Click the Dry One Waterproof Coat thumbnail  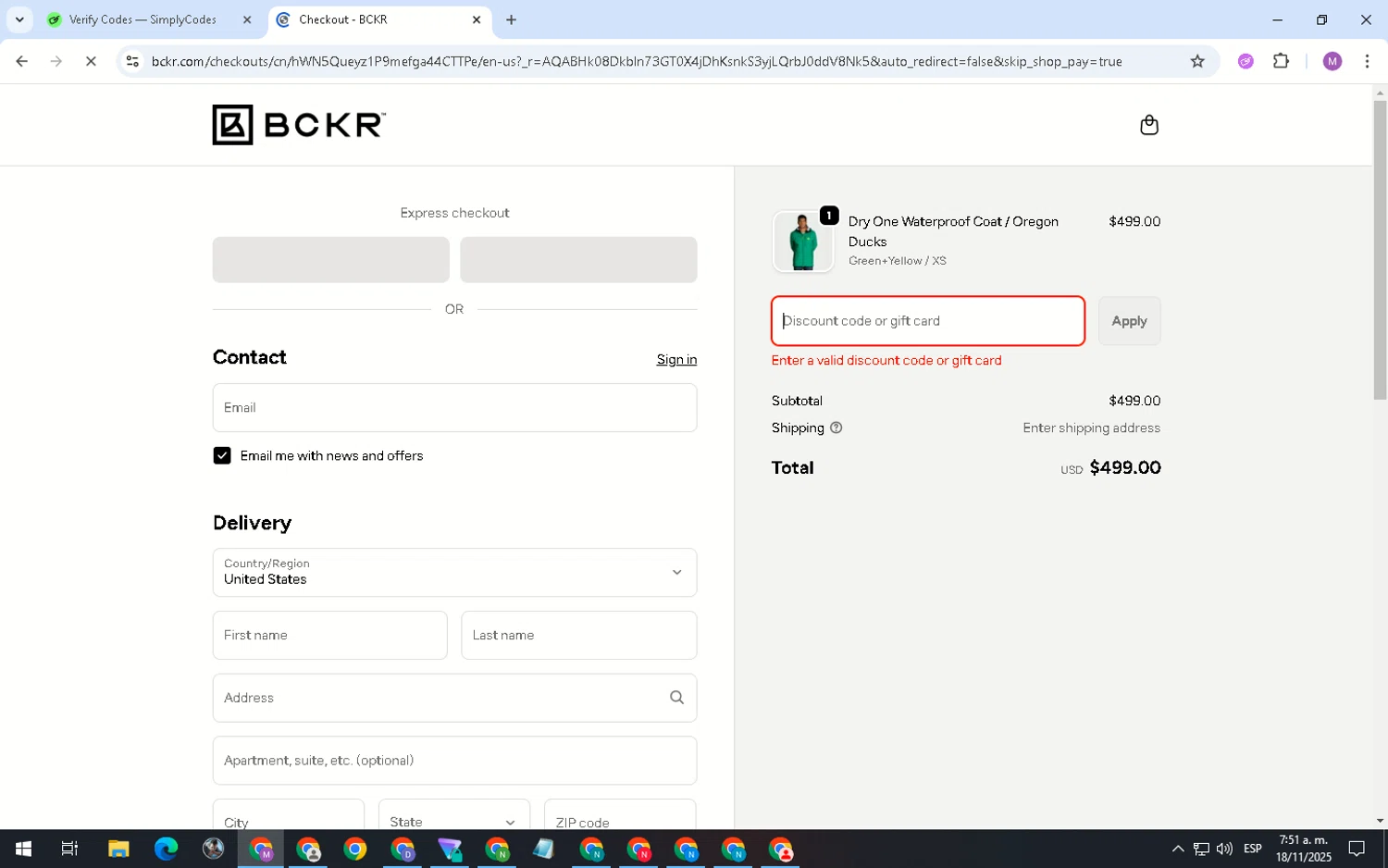pyautogui.click(x=802, y=242)
